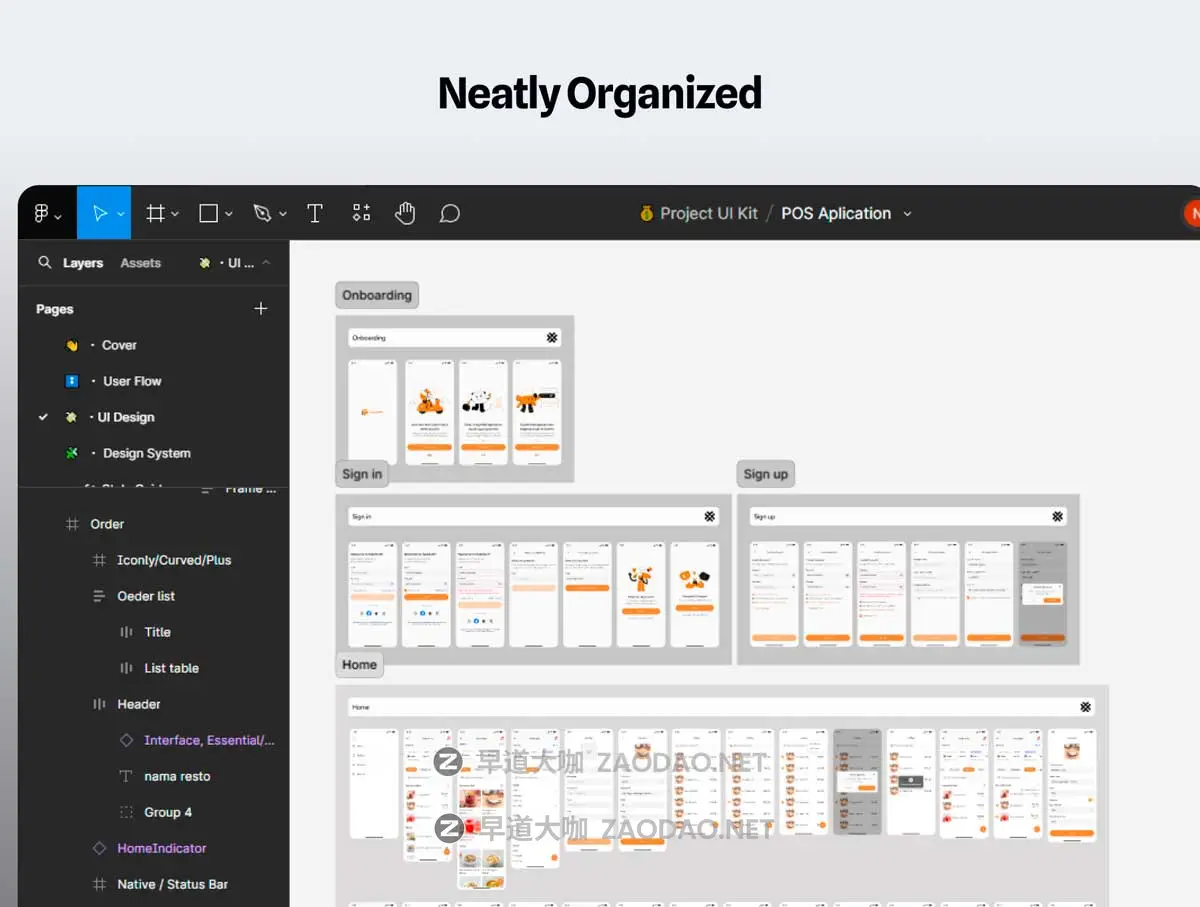The image size is (1200, 907).
Task: Switch to the Layers tab
Action: point(83,263)
